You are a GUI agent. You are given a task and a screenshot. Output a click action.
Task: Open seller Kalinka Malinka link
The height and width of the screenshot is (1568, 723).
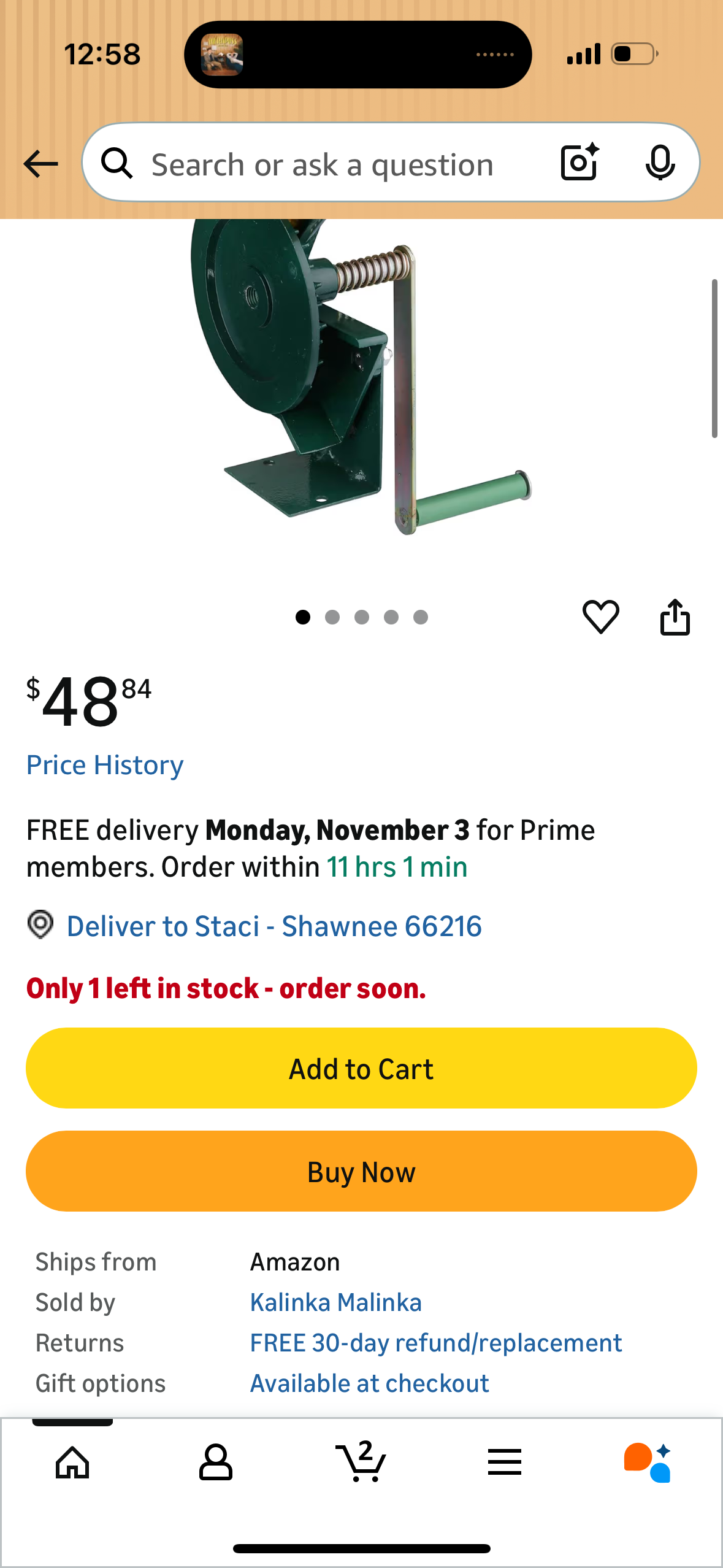click(335, 1302)
